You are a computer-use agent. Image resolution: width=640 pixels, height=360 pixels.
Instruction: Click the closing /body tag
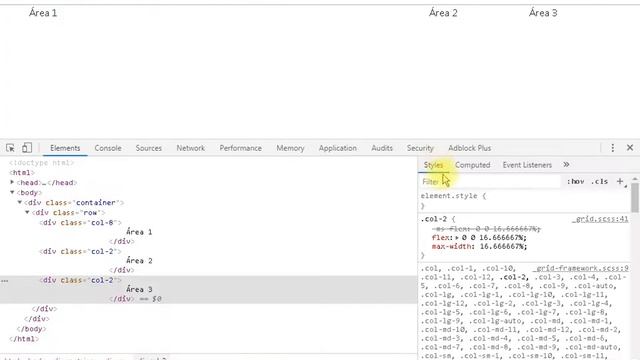coord(31,329)
